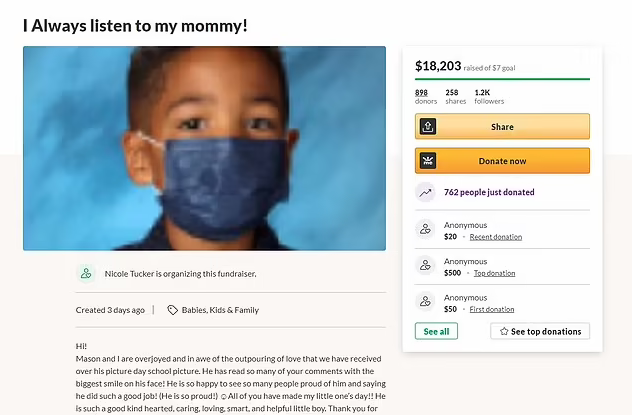Click the star icon in See top donations
Screen dimensions: 632x415
504,331
